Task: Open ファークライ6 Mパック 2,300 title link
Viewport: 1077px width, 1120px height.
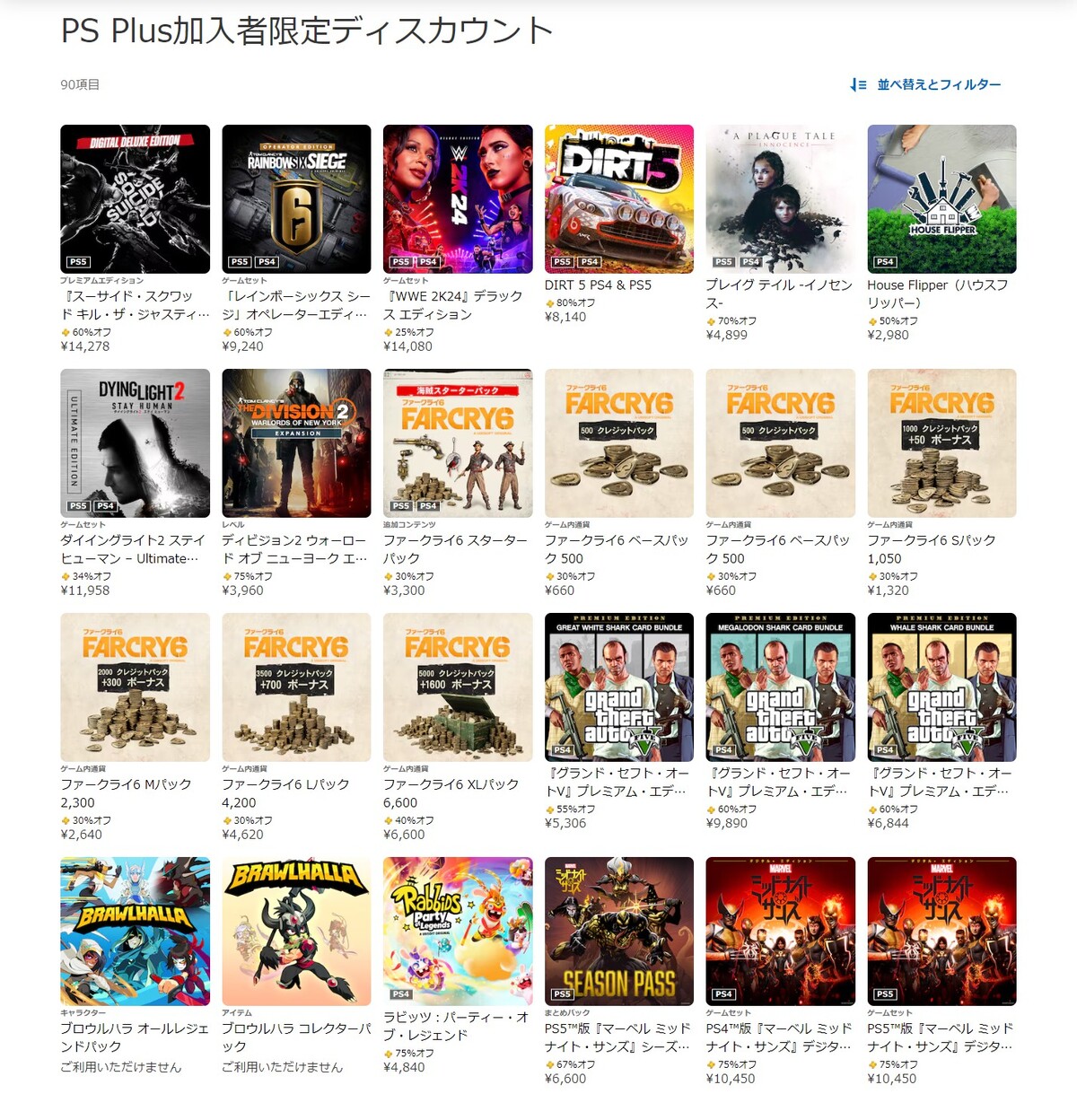Action: click(x=127, y=793)
